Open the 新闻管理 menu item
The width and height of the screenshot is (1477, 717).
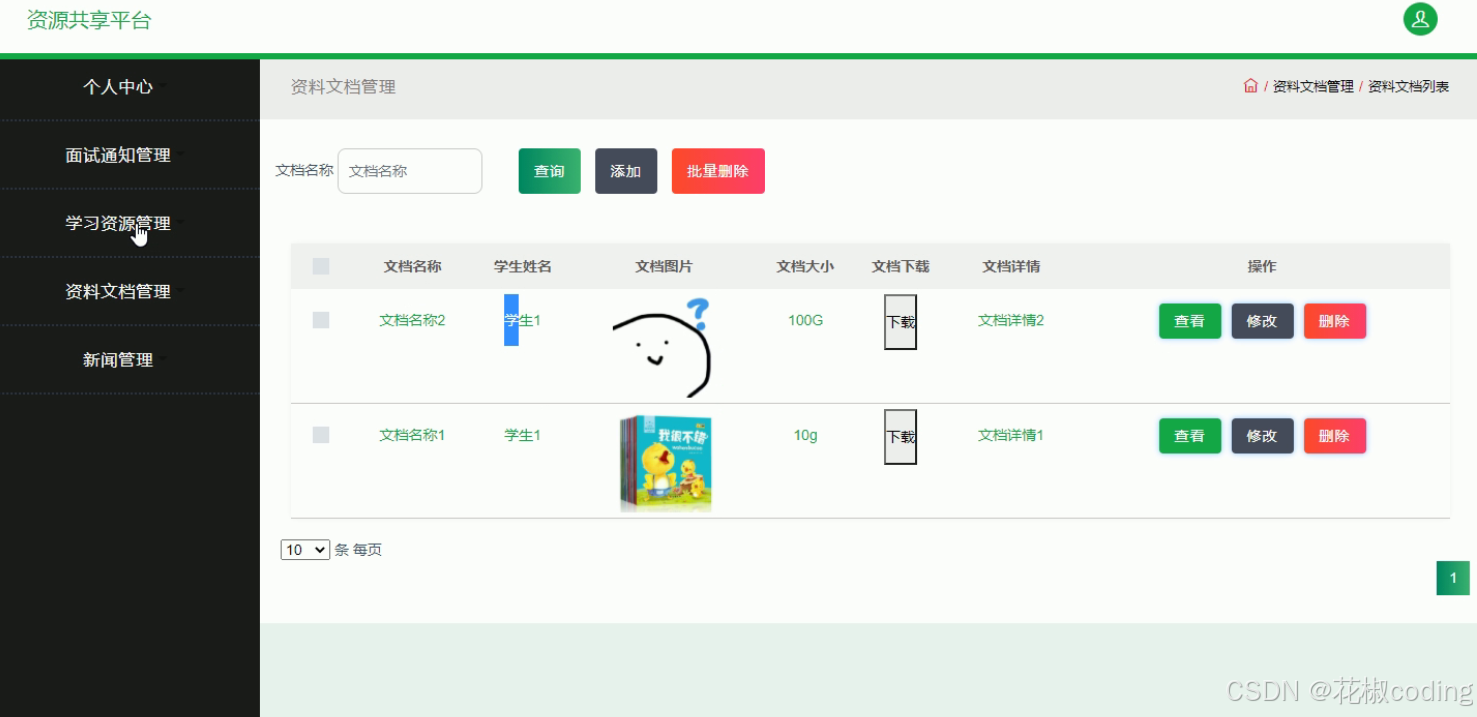tap(117, 359)
